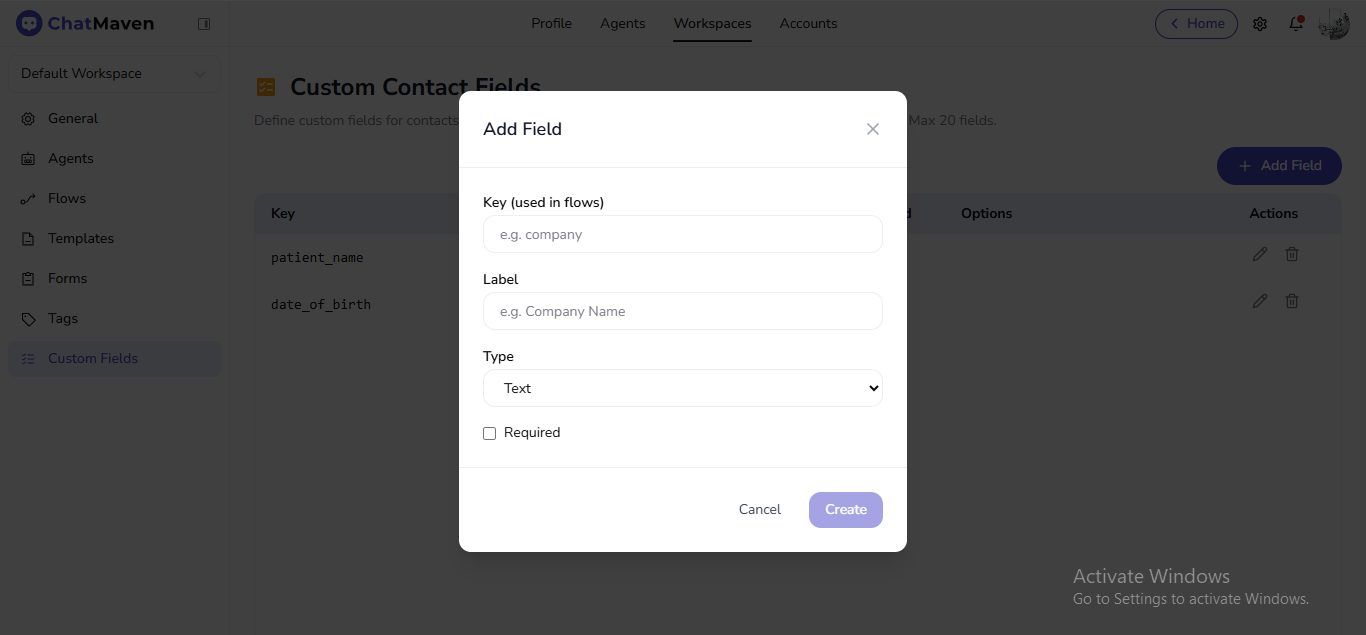The image size is (1366, 635).
Task: Cancel the Add Field dialog
Action: click(x=759, y=509)
